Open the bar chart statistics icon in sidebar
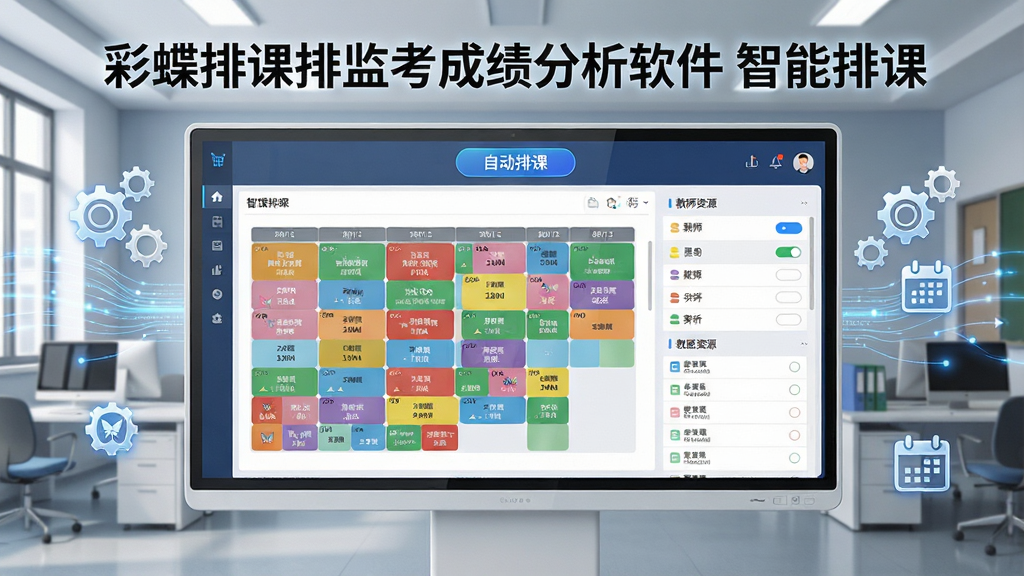 pos(217,270)
